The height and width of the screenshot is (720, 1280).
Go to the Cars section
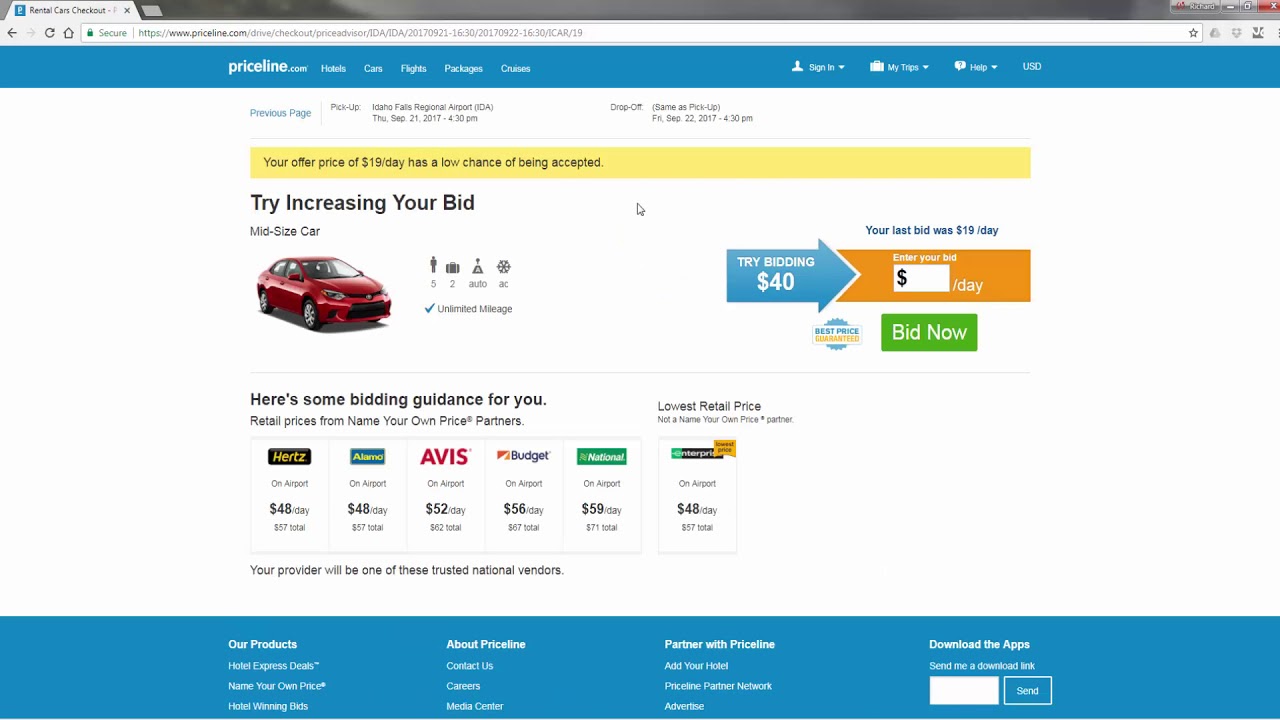[373, 69]
